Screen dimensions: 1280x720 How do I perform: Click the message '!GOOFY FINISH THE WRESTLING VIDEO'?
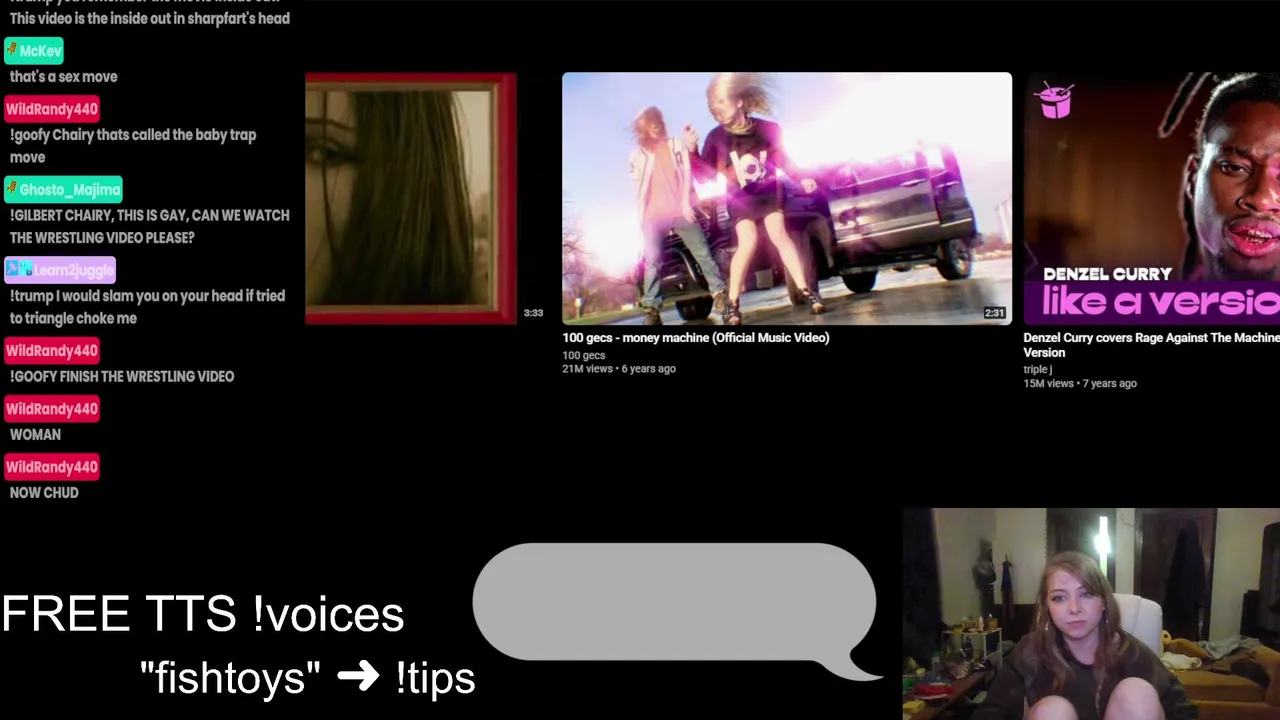[x=122, y=377]
